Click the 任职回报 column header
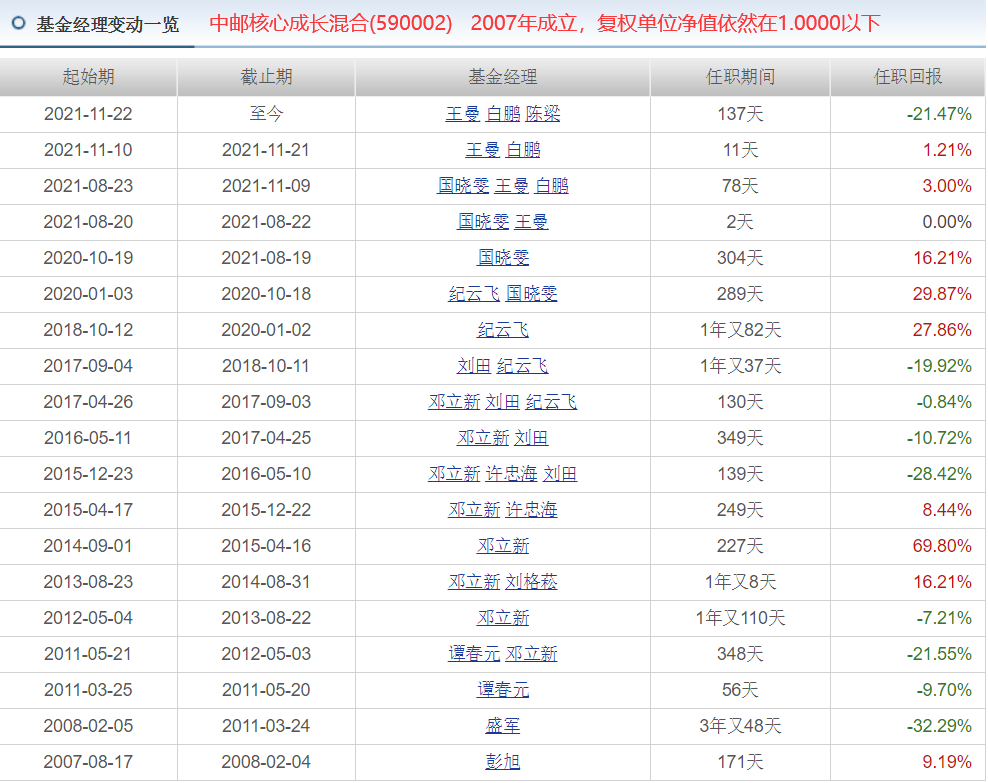The image size is (988, 783). point(907,77)
